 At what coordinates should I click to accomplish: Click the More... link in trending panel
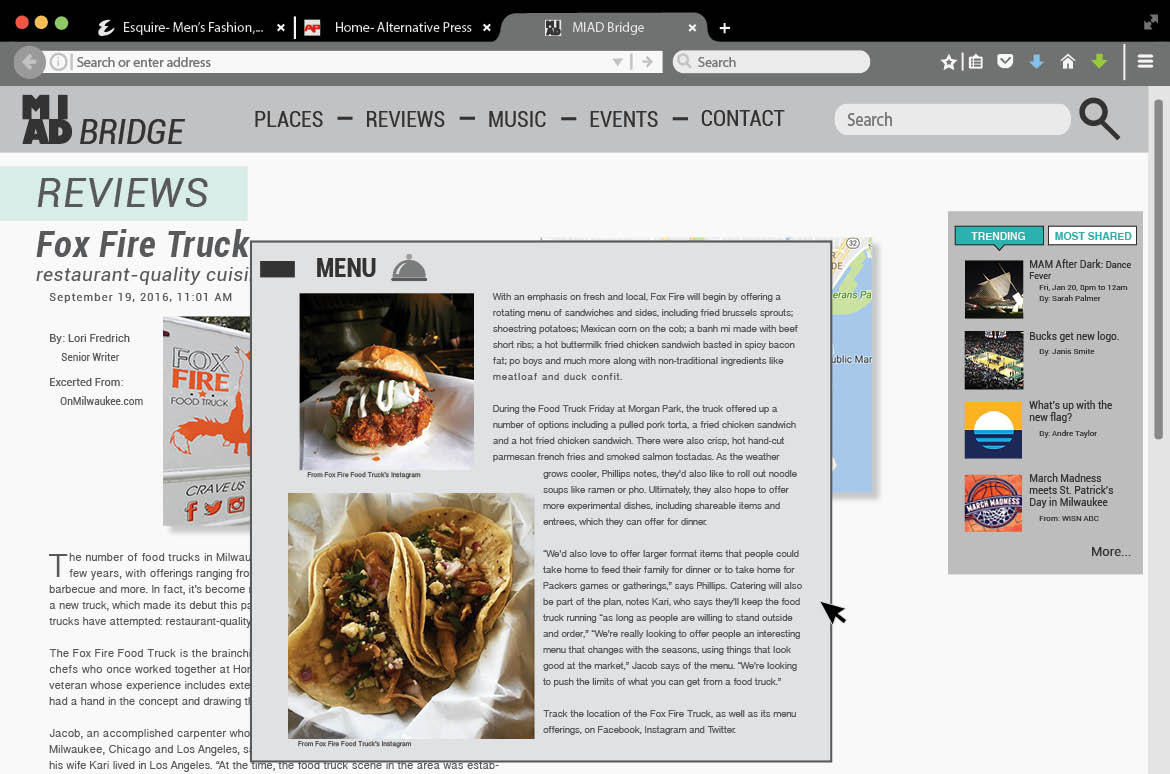click(1111, 552)
